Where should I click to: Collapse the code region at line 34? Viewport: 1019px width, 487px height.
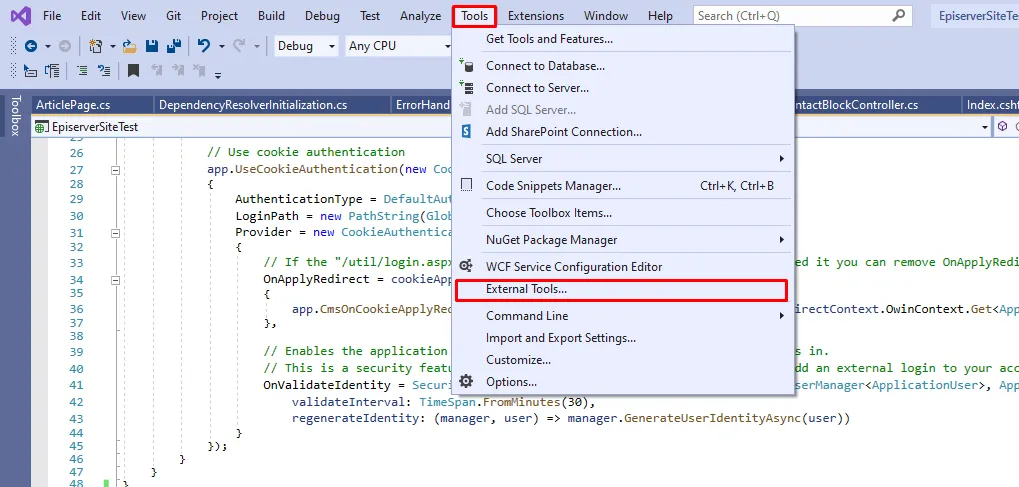[116, 280]
